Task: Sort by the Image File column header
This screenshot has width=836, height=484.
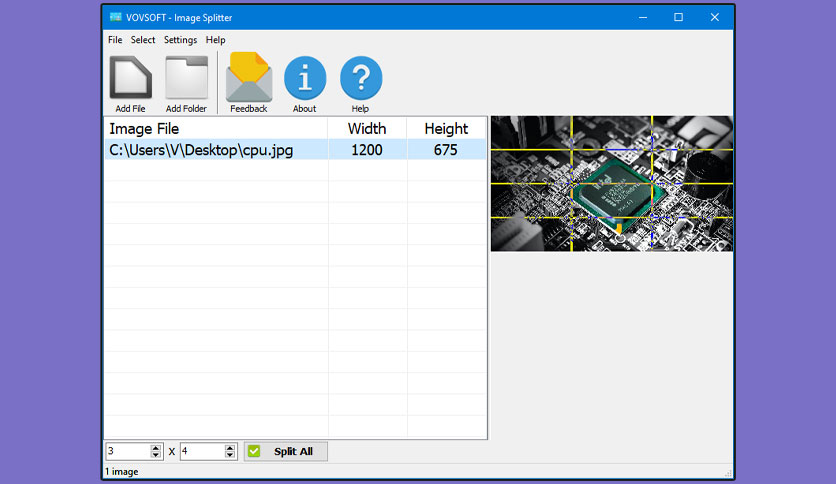Action: [216, 128]
